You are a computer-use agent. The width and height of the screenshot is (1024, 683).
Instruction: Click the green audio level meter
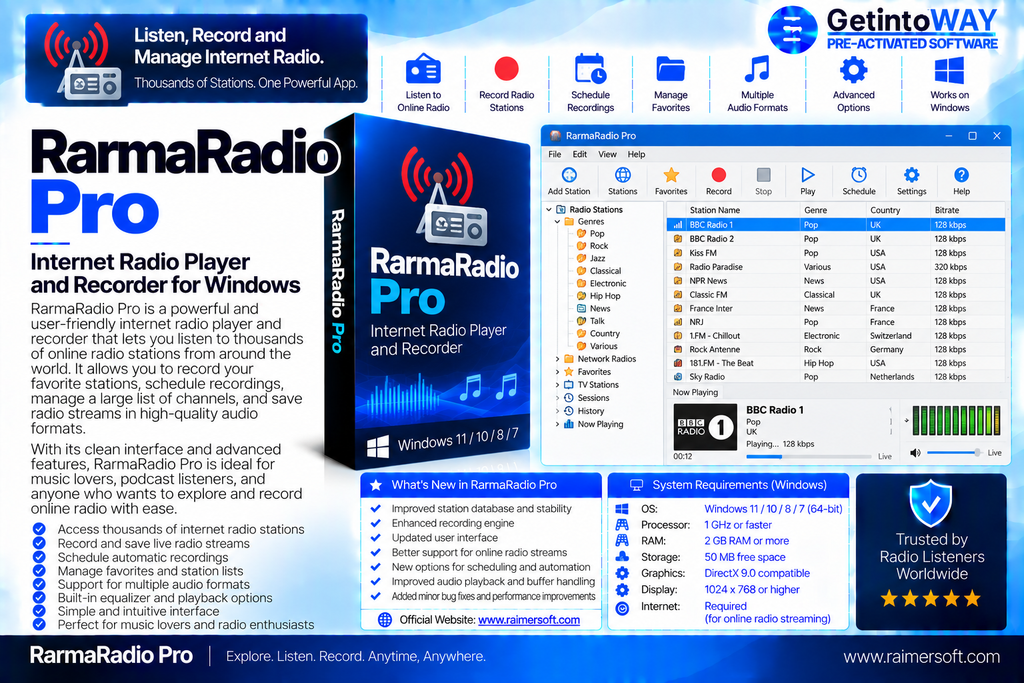point(956,421)
